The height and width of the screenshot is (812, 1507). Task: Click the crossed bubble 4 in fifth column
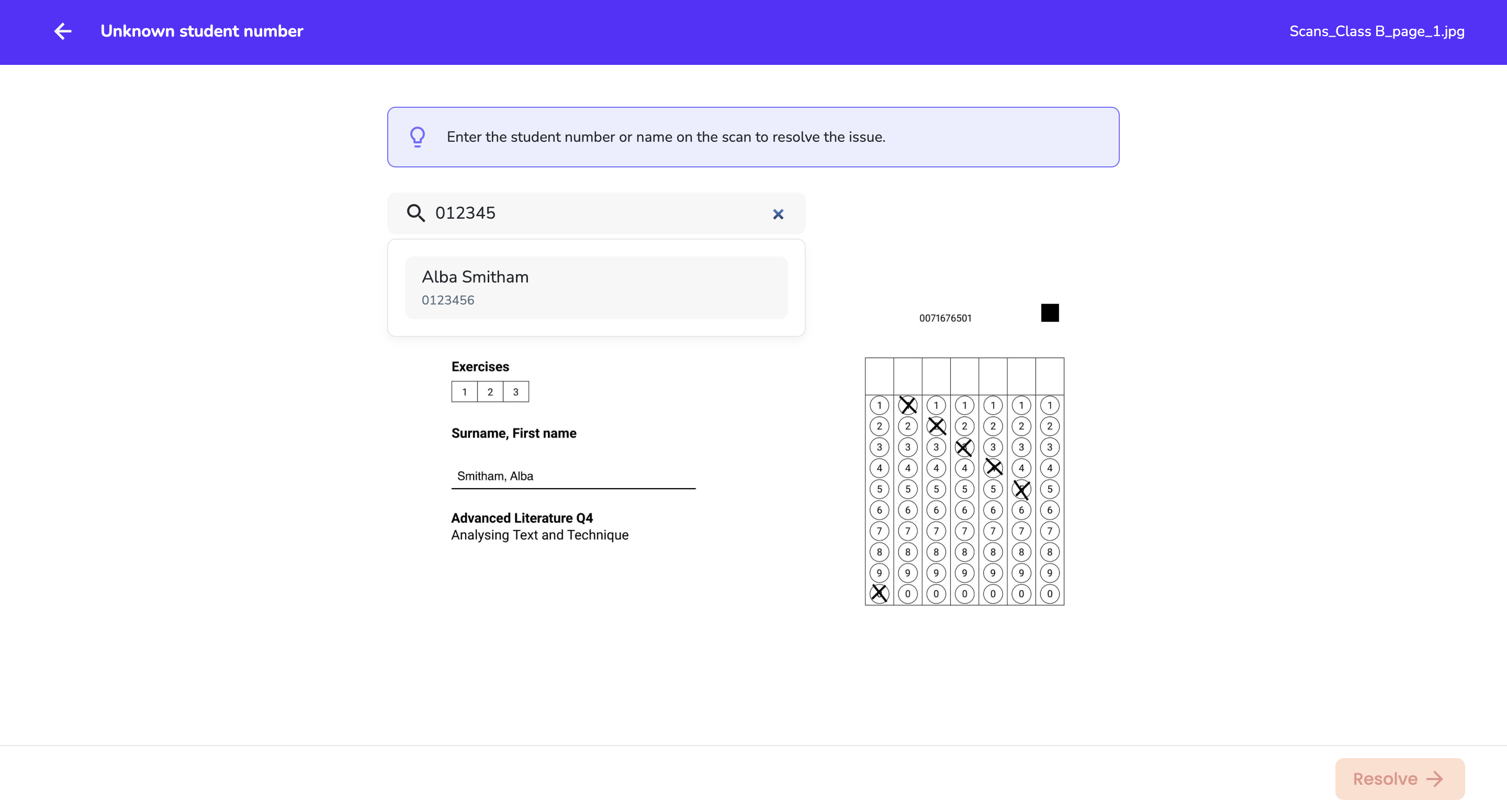pyautogui.click(x=993, y=467)
